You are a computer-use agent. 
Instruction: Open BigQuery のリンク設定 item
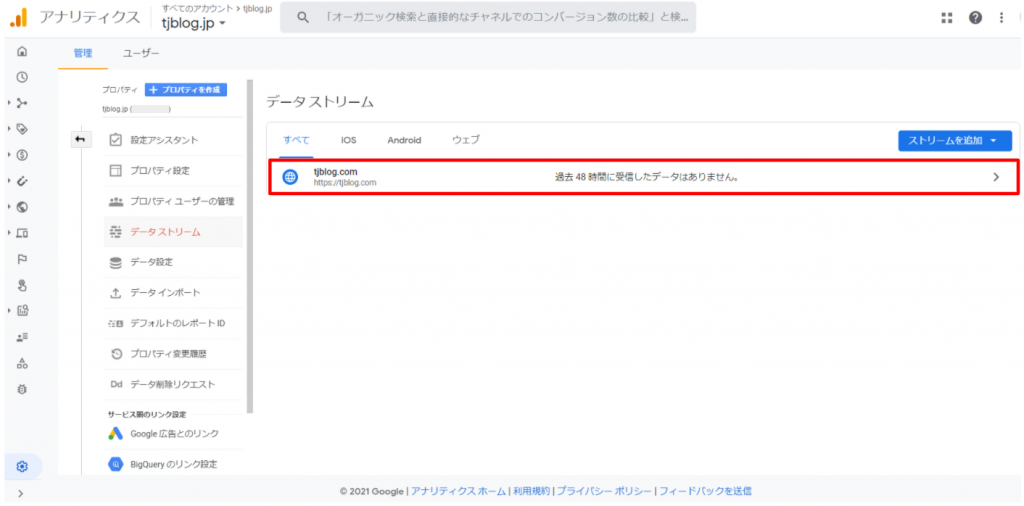pos(173,464)
